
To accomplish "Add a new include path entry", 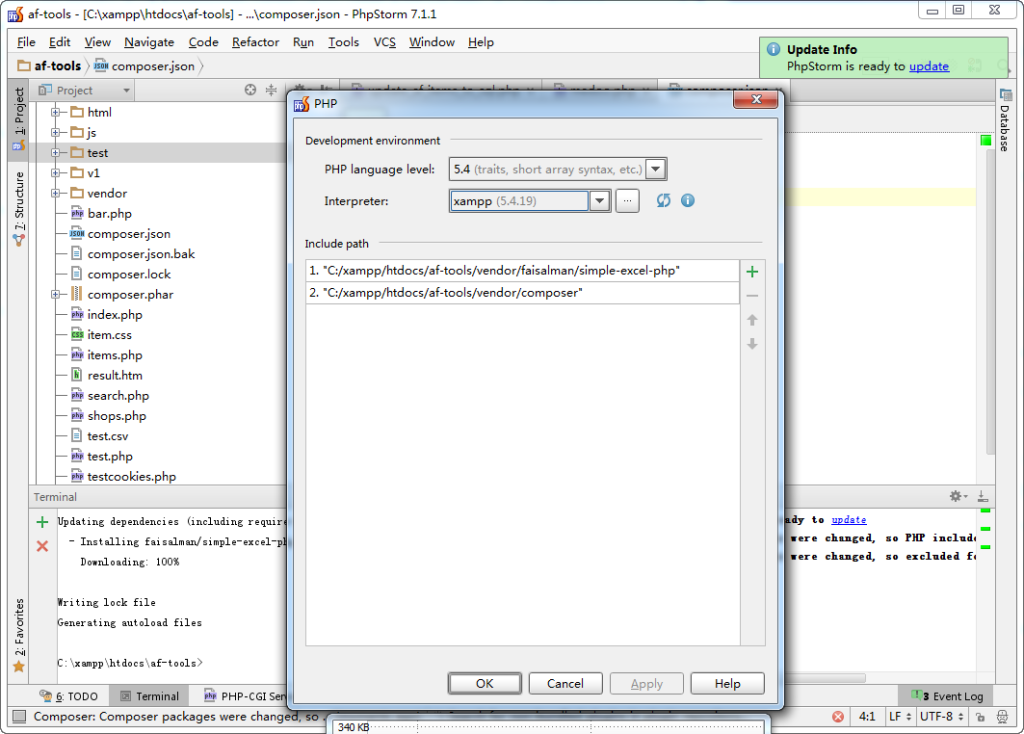I will (752, 271).
